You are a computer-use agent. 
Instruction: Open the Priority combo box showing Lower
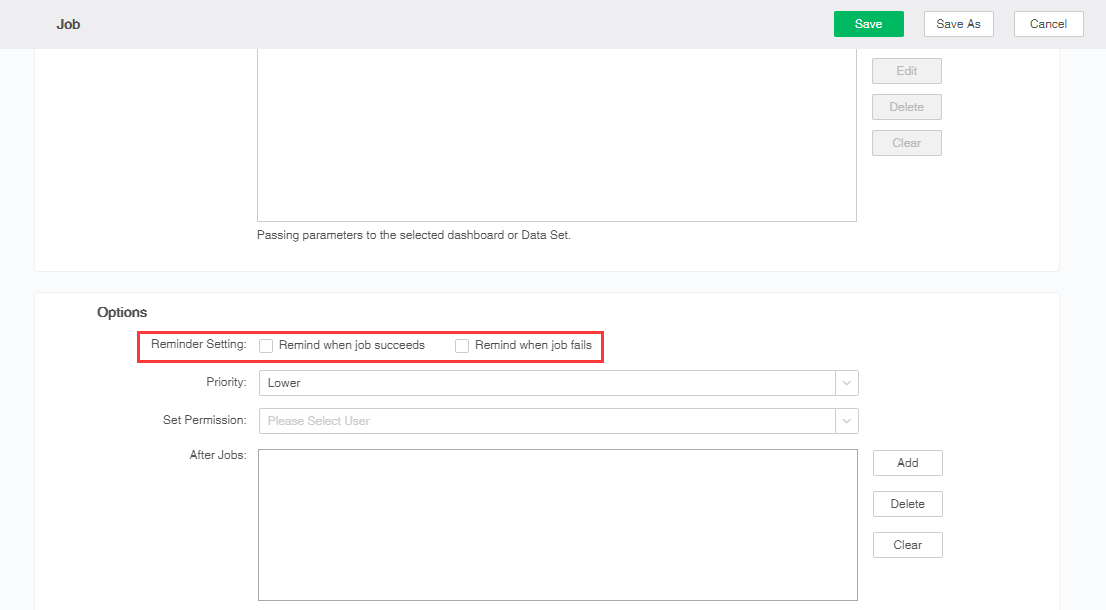coord(546,383)
